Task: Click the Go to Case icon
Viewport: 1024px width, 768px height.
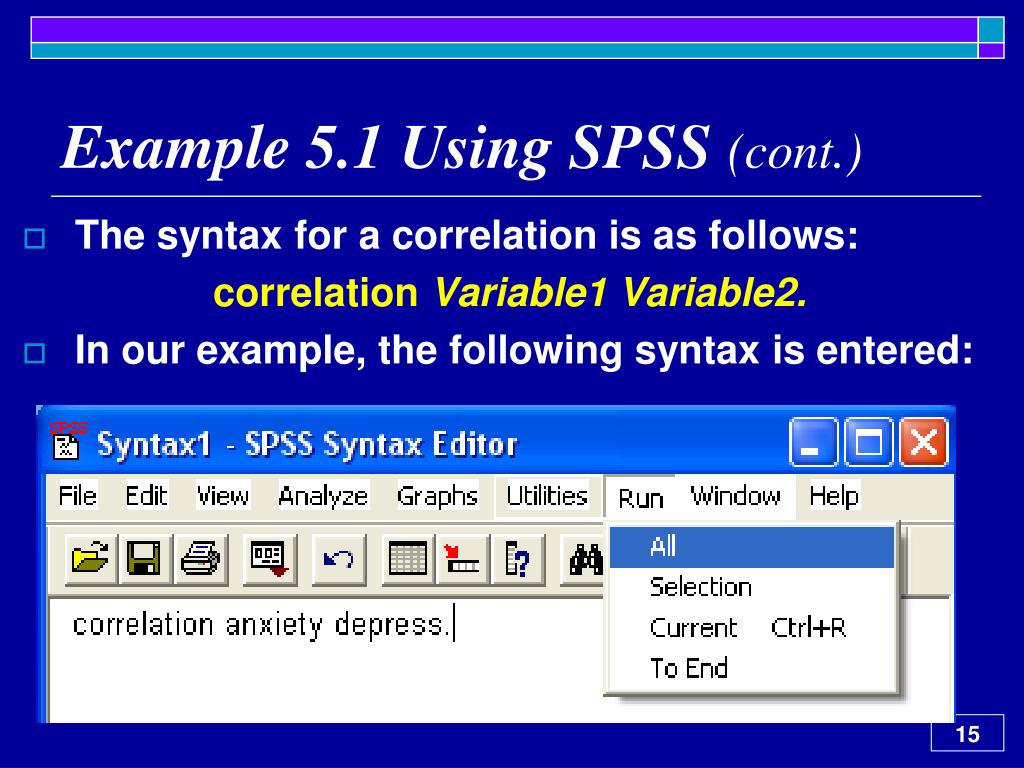Action: click(x=462, y=559)
